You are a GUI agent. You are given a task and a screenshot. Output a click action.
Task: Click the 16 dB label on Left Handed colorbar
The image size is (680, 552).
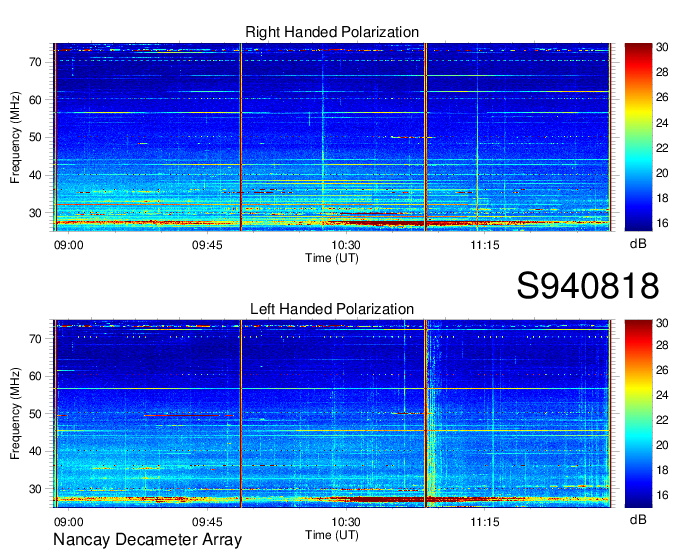pyautogui.click(x=662, y=495)
